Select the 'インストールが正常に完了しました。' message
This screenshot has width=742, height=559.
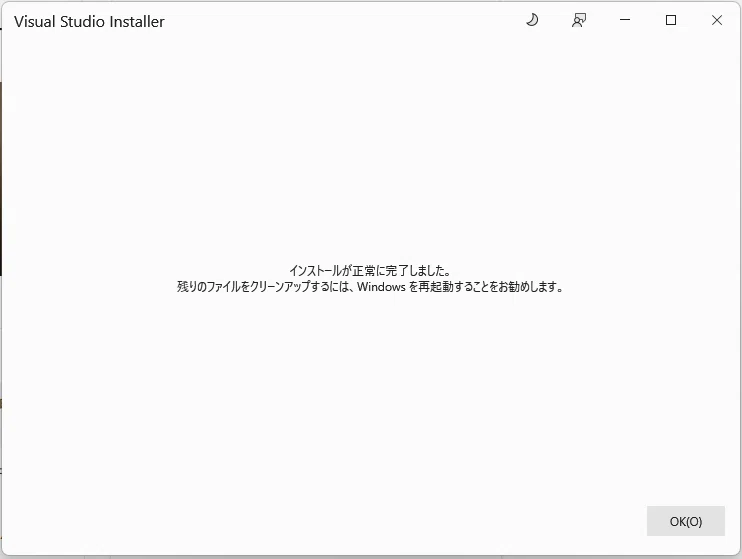[x=370, y=271]
